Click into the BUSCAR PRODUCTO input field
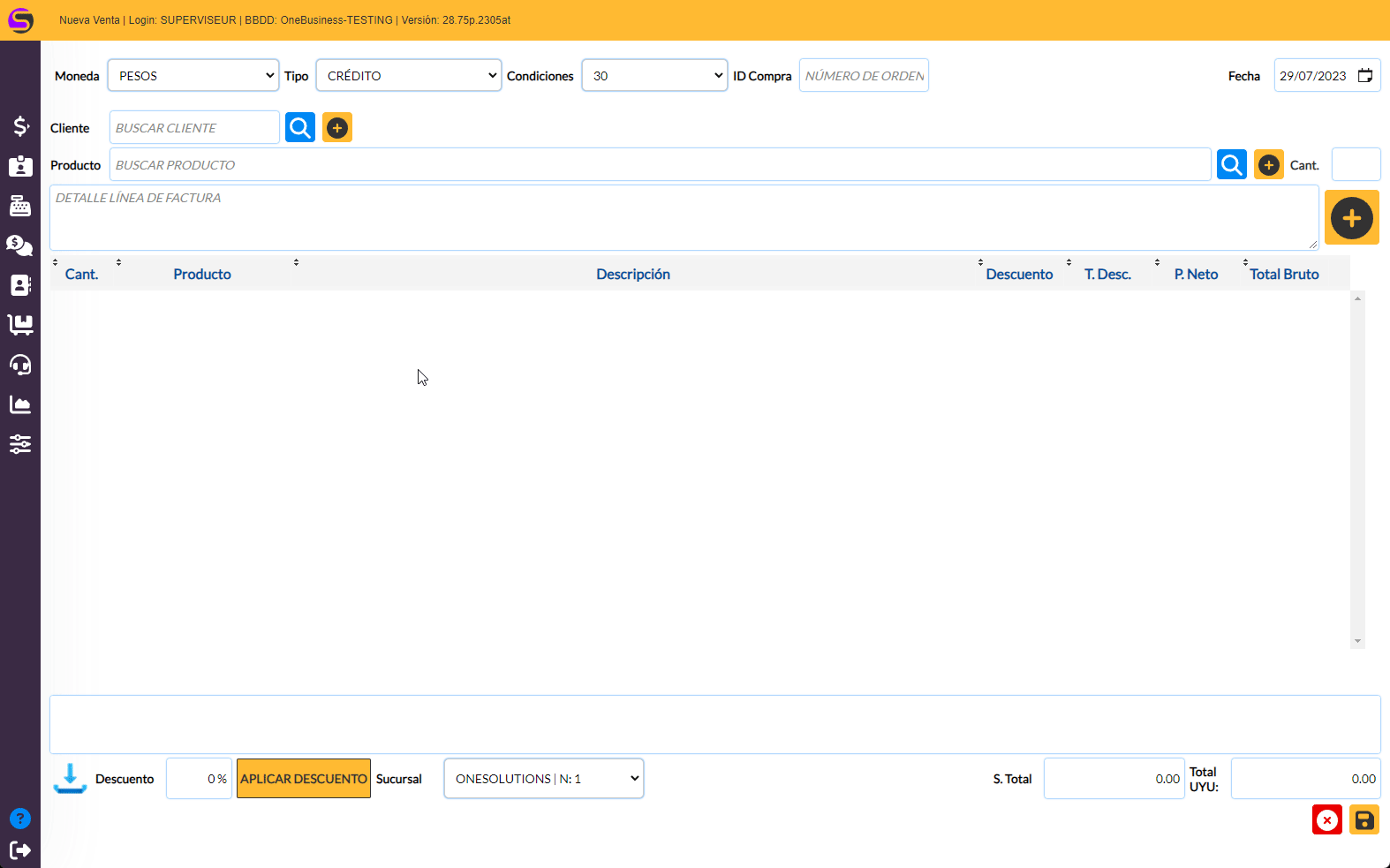This screenshot has width=1390, height=868. tap(659, 165)
